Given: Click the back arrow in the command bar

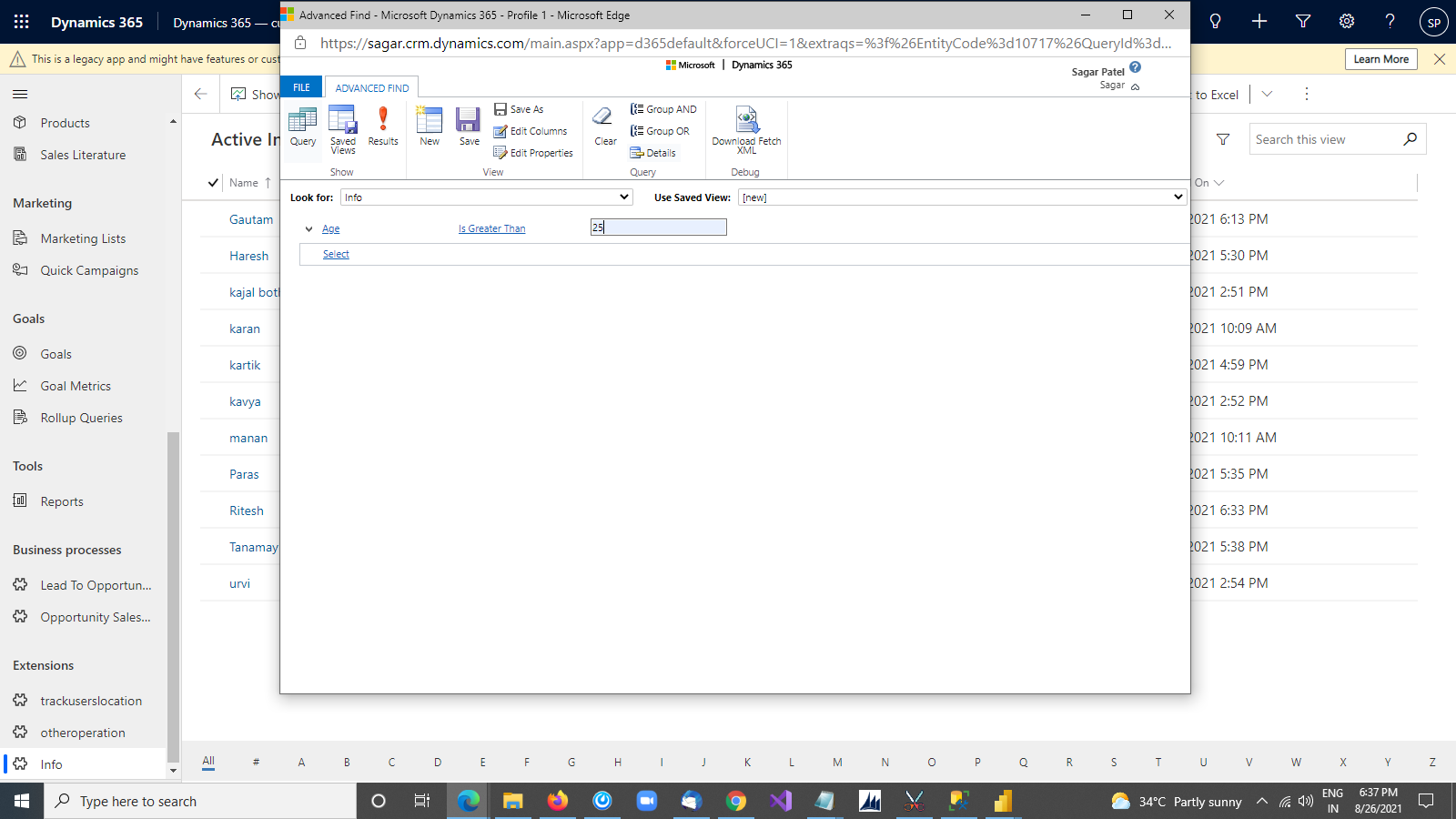Looking at the screenshot, I should point(200,94).
